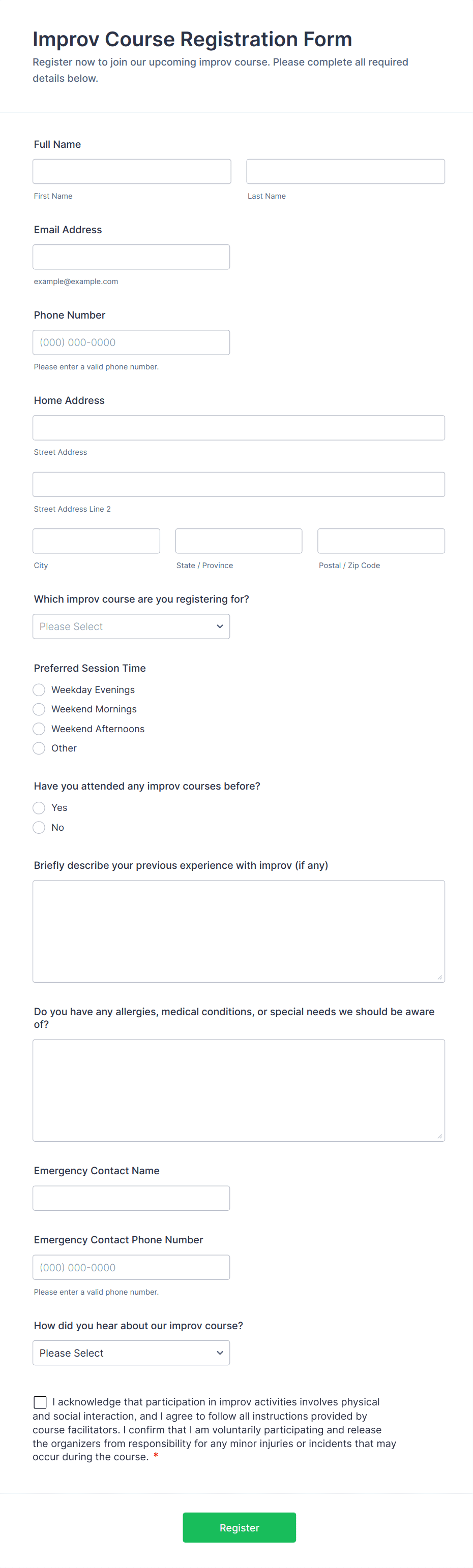Screen dimensions: 473x1568
Task: Click the First Name input field
Action: (x=132, y=172)
